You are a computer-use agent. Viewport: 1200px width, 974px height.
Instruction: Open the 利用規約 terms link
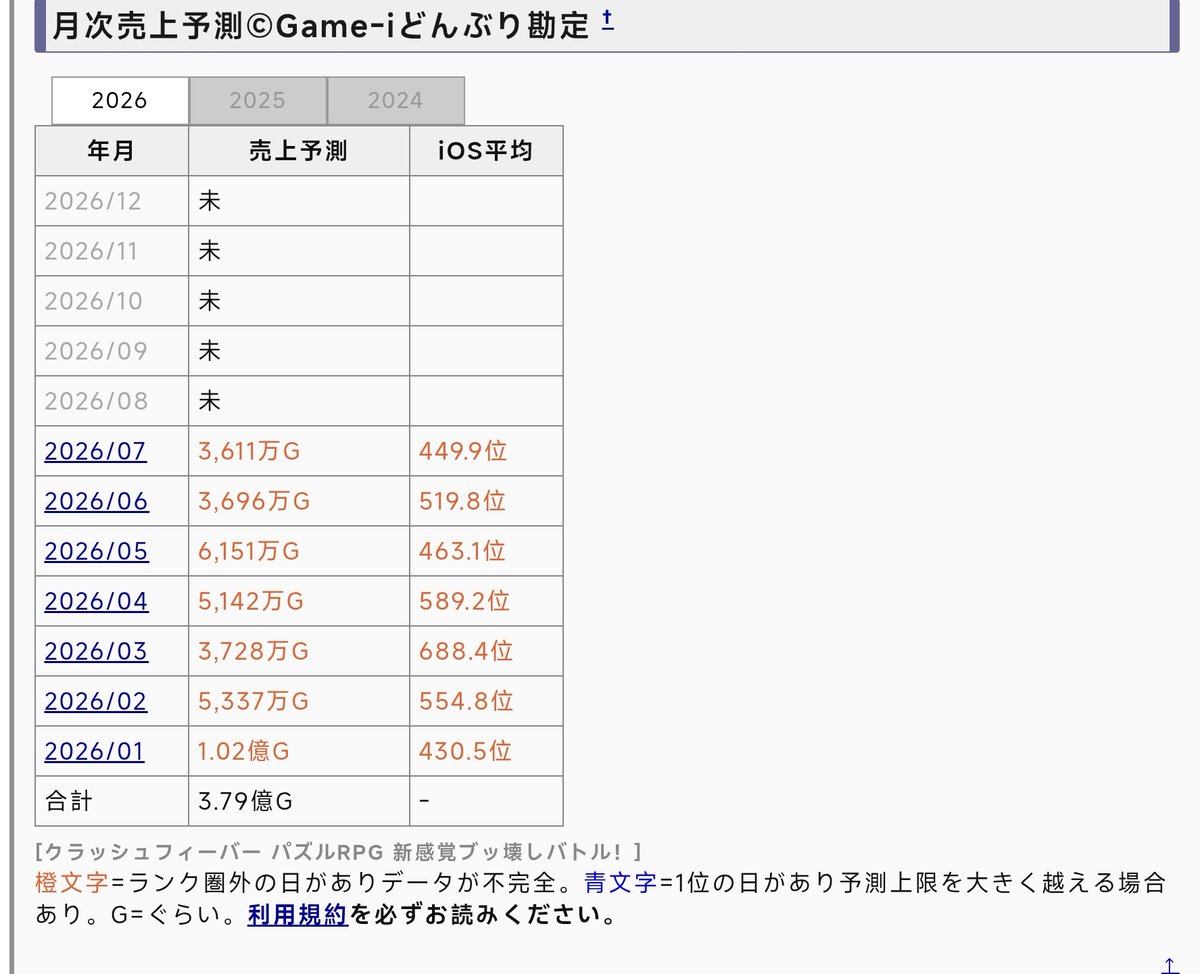[297, 914]
